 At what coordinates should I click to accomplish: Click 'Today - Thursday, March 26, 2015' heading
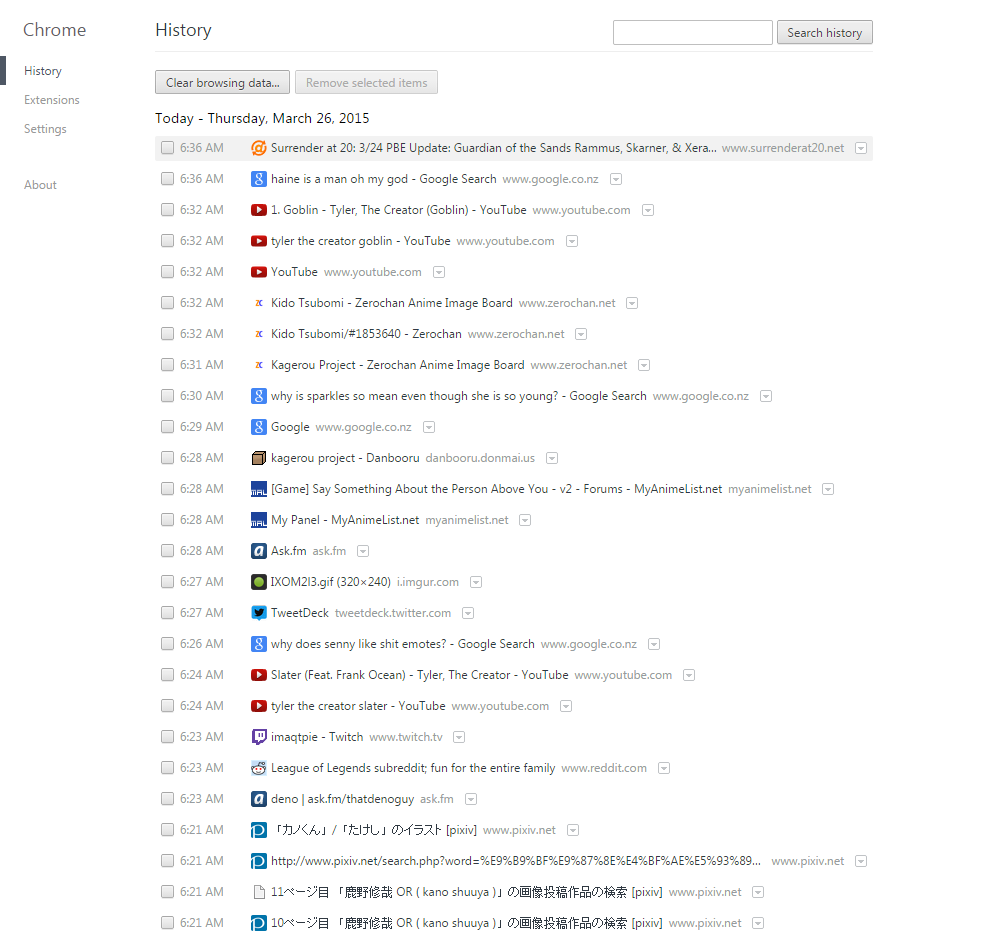tap(262, 118)
